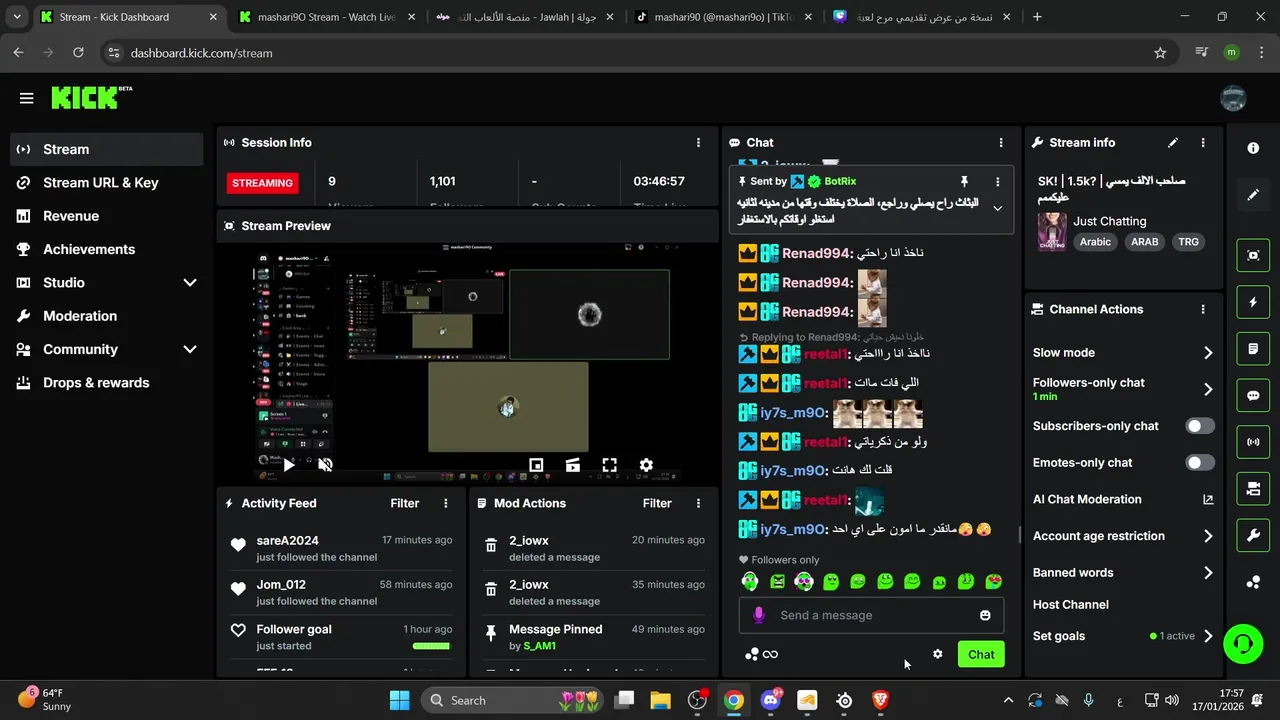The image size is (1280, 720).
Task: Insert the heart-eyes green emote
Action: (x=993, y=581)
